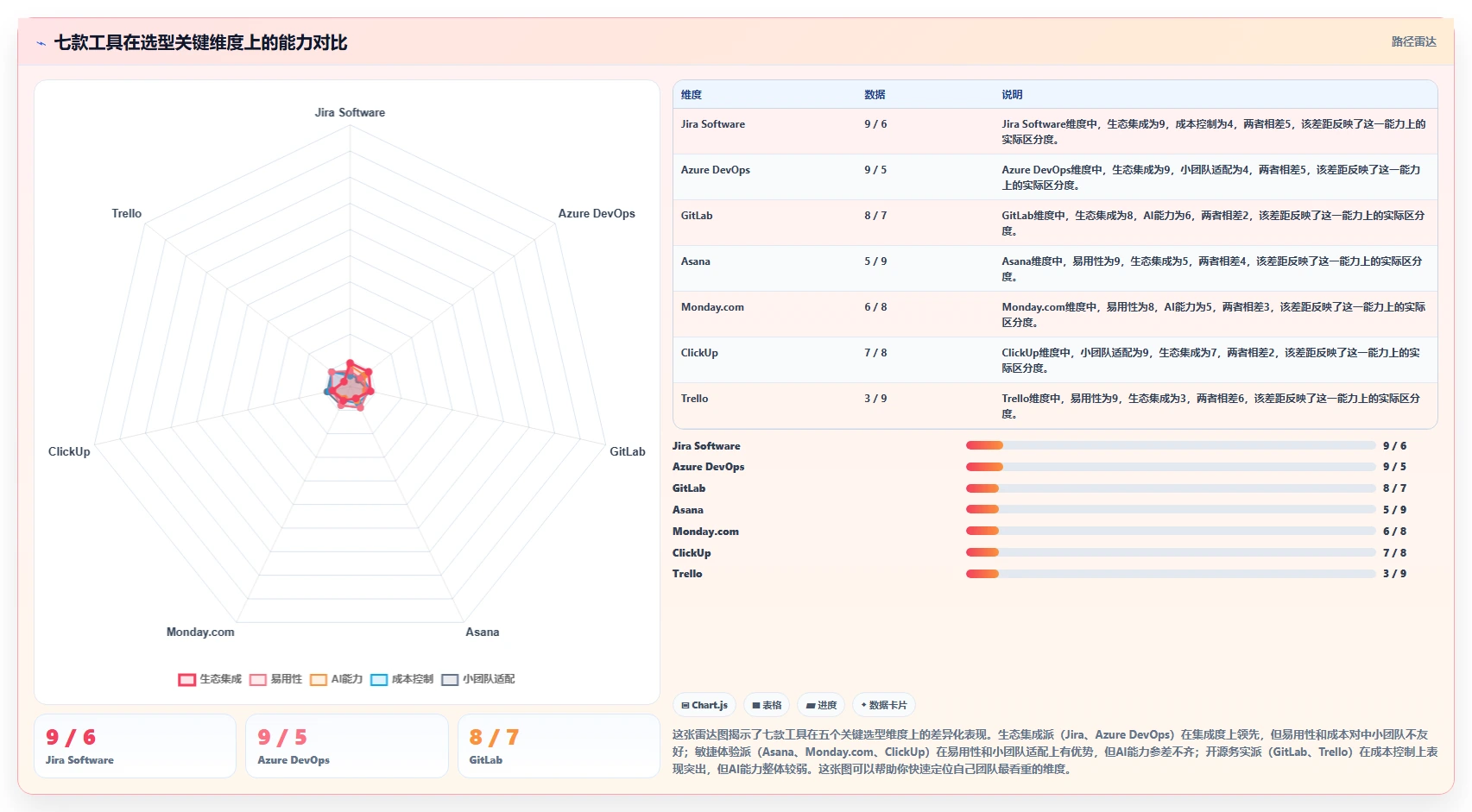
Task: Click the Asana progress bar
Action: click(1171, 510)
